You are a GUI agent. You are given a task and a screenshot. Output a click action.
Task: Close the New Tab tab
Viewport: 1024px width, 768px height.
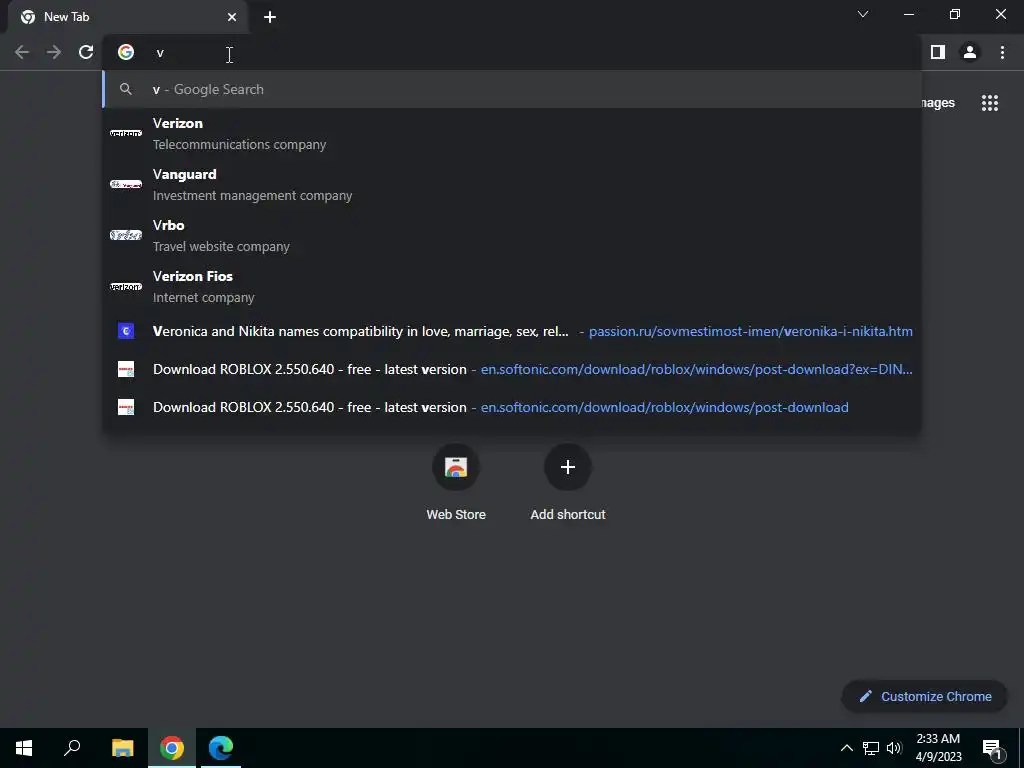click(x=232, y=17)
